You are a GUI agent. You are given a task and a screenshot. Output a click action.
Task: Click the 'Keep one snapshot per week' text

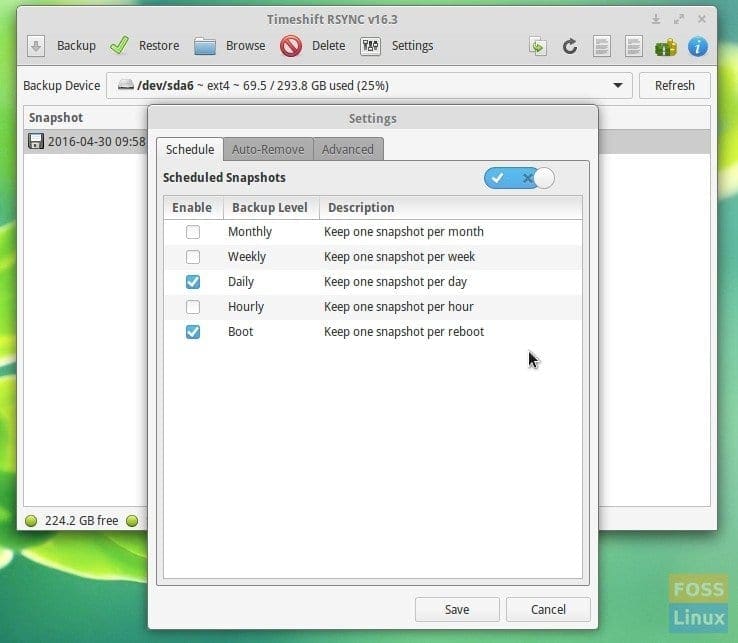pyautogui.click(x=399, y=257)
